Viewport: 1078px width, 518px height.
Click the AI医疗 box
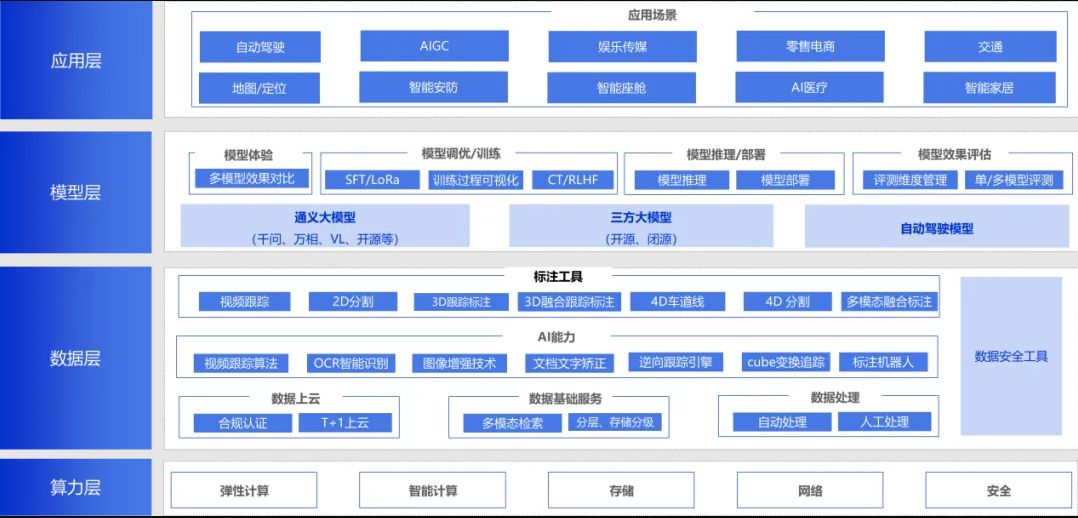click(809, 87)
